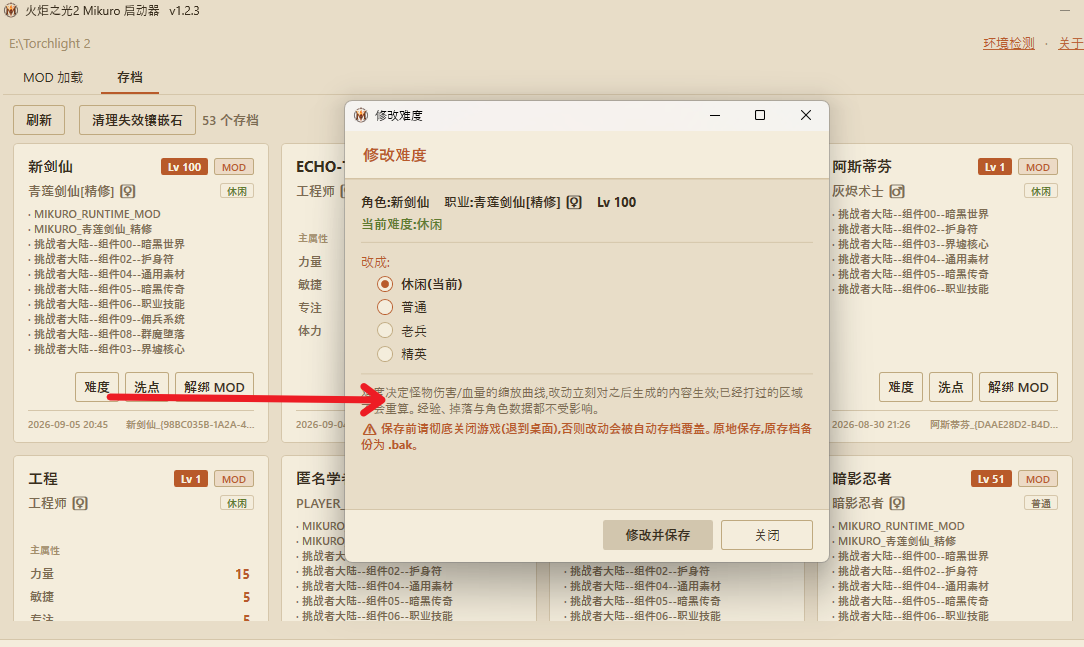Click the 力量 value 15 in the 工程 card

tap(242, 574)
